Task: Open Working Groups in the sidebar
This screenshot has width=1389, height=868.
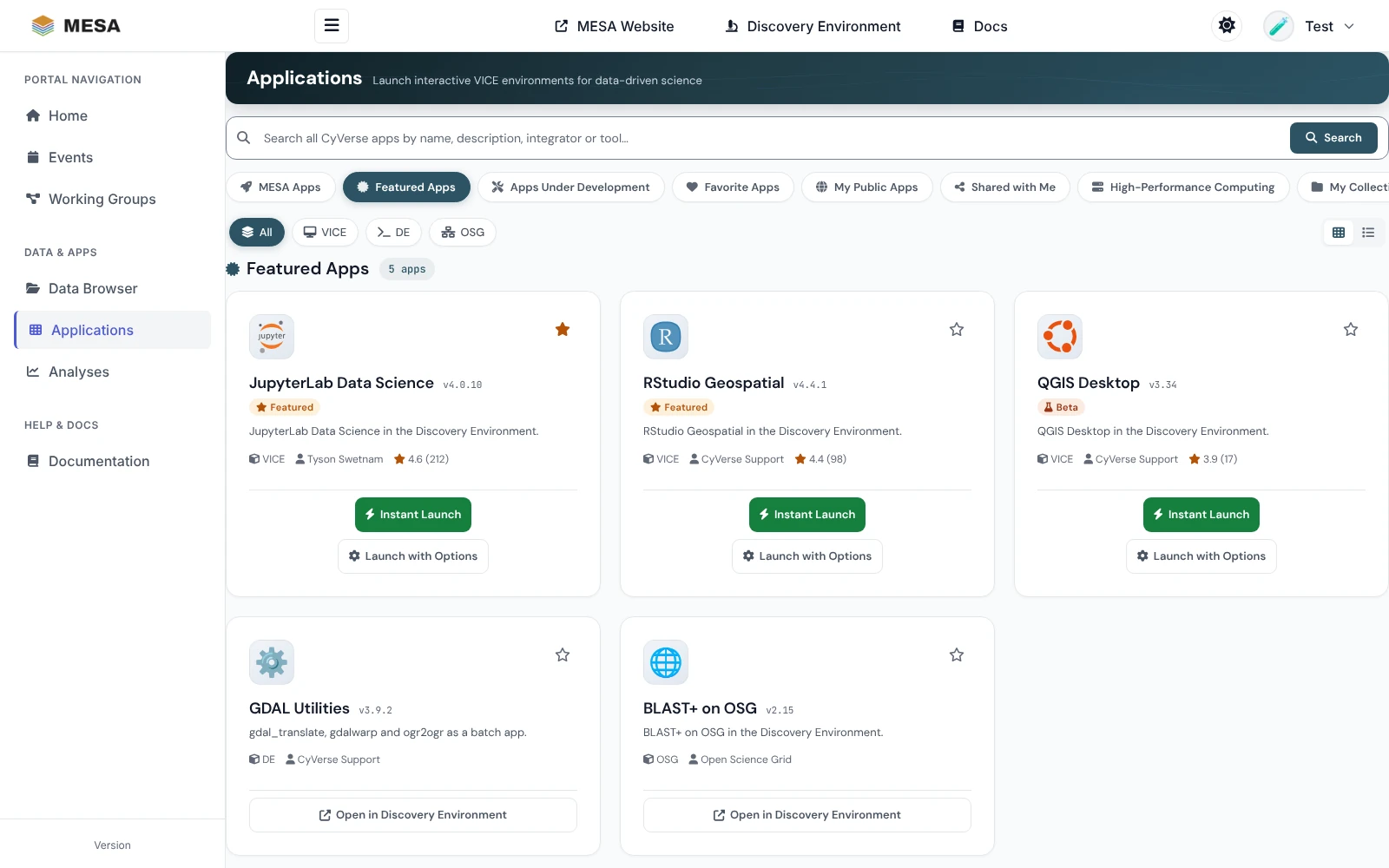Action: [113, 199]
